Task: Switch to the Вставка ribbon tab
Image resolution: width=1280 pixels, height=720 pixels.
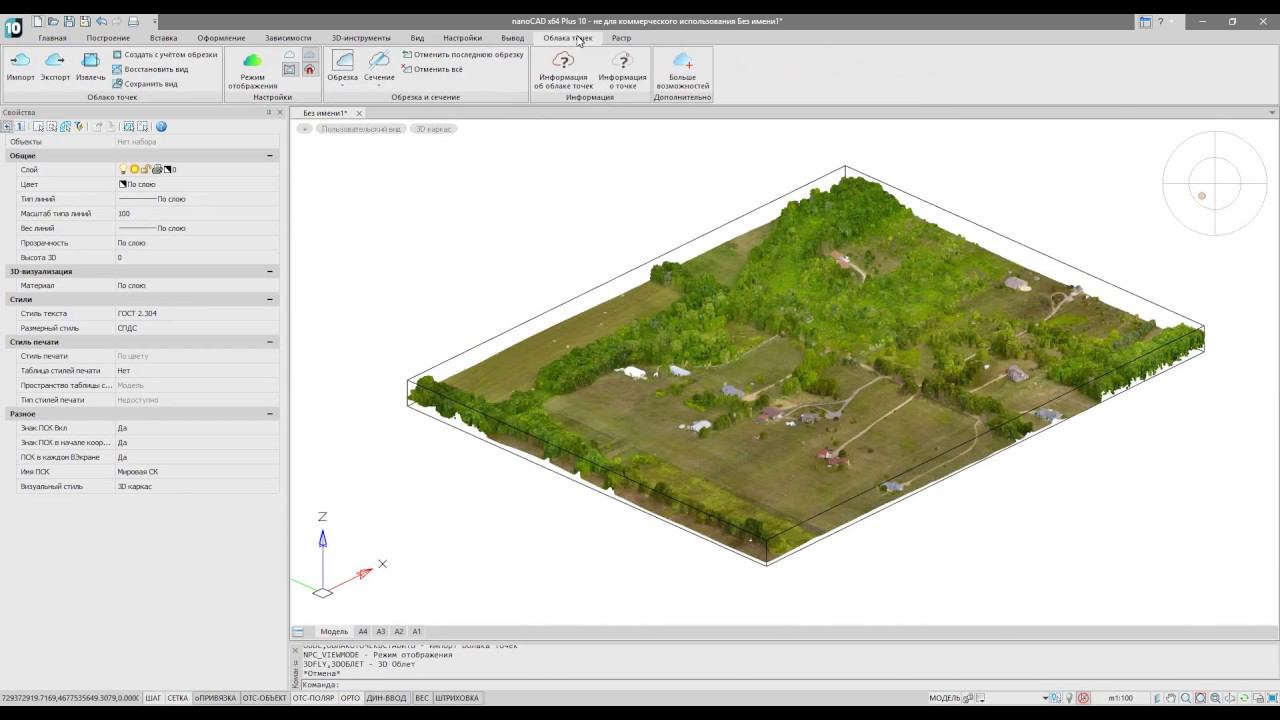Action: point(163,38)
